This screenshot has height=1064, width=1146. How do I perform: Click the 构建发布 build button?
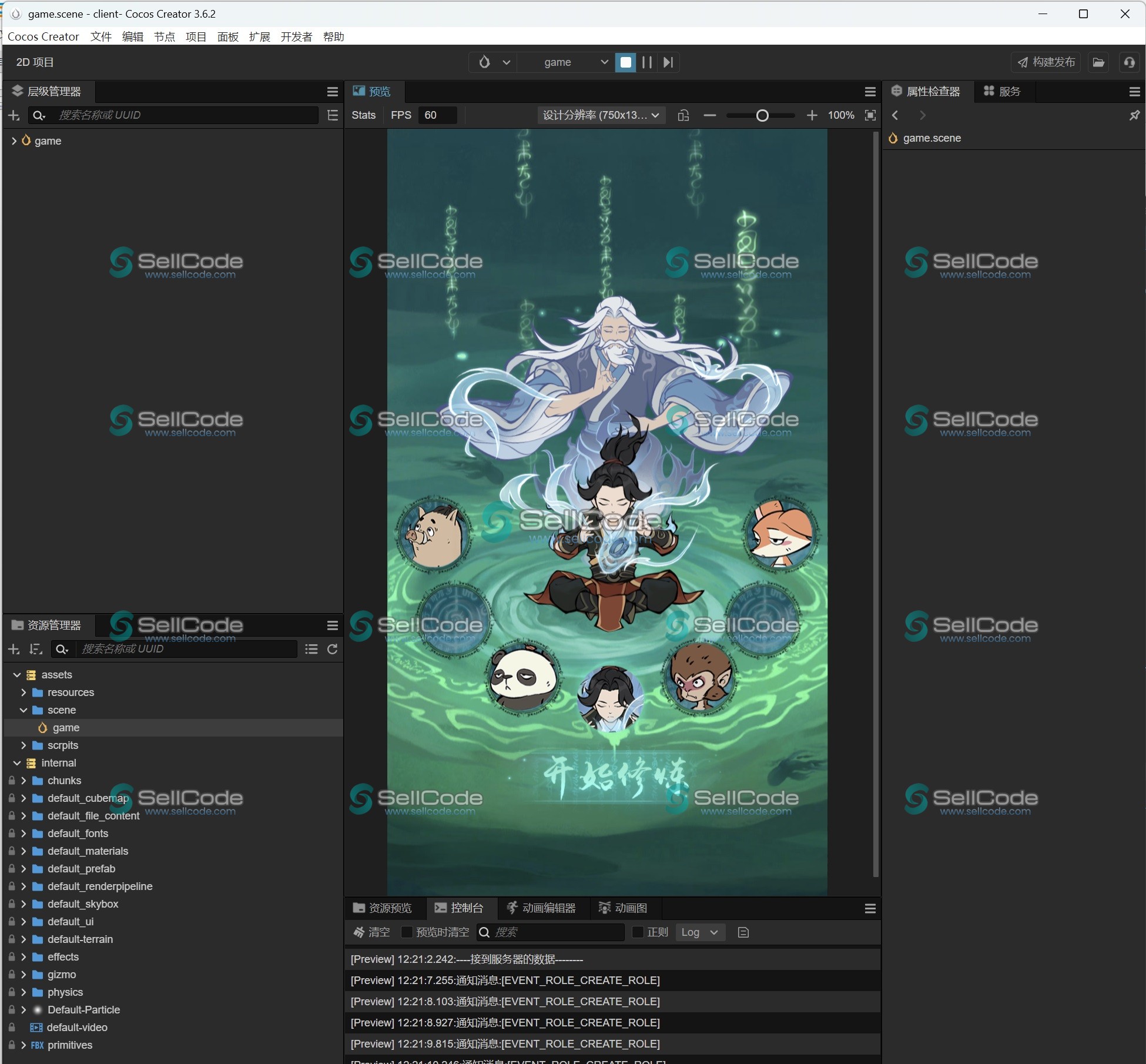pos(1046,62)
